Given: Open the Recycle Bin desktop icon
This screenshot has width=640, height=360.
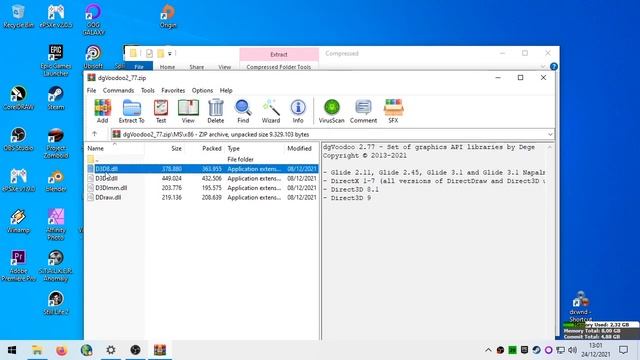Looking at the screenshot, I should pos(18,16).
